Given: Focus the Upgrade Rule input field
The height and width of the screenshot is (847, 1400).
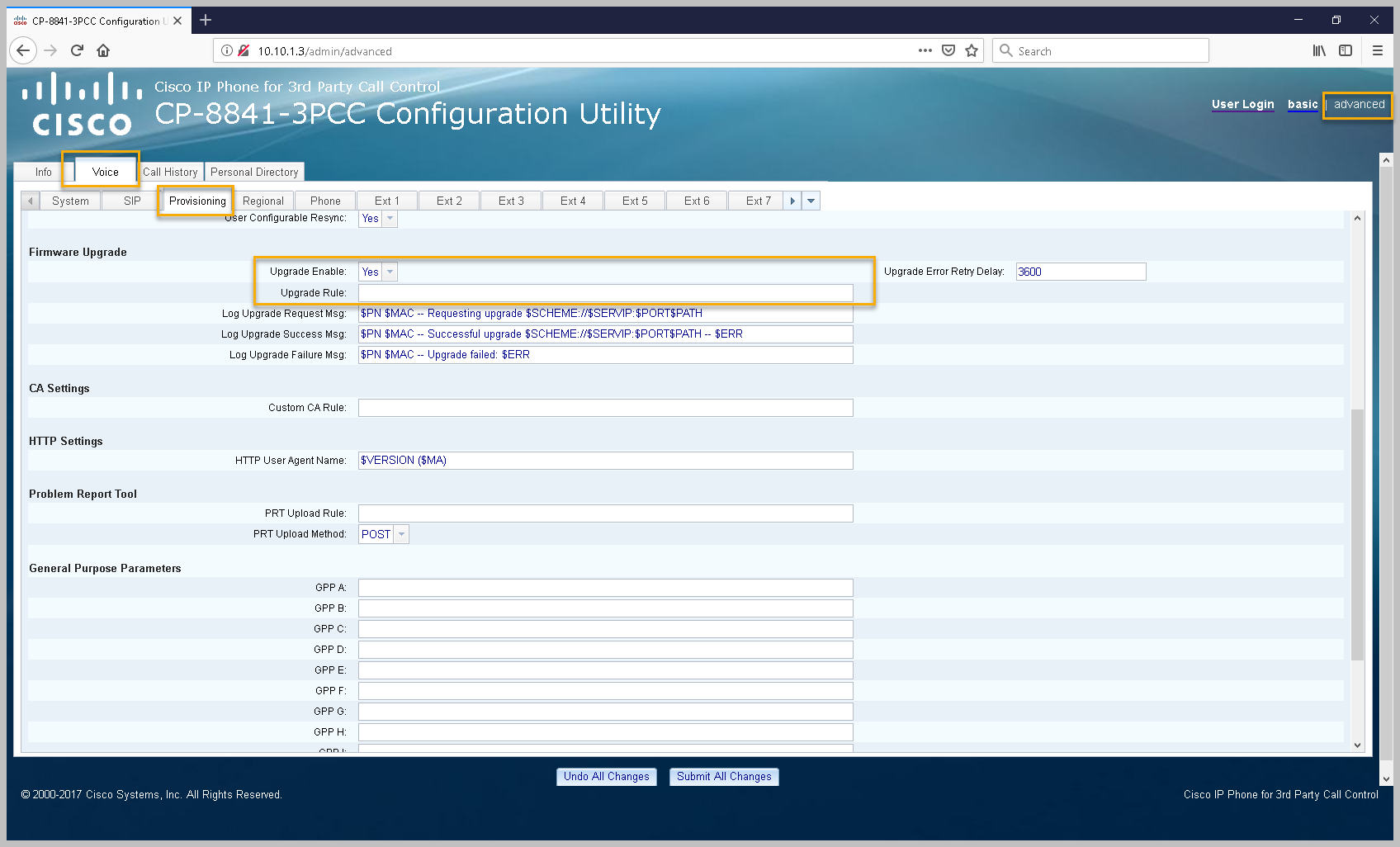Looking at the screenshot, I should click(x=605, y=293).
